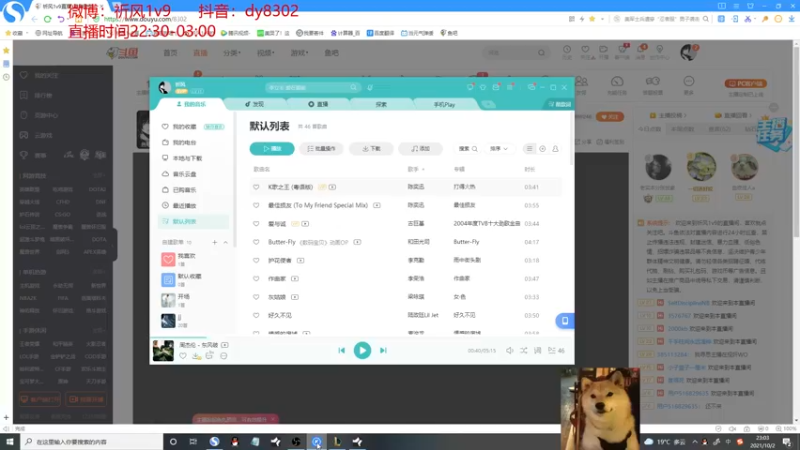Collapse the Douyu left sidebar handle
Screen dimensions: 800x450
(115, 245)
